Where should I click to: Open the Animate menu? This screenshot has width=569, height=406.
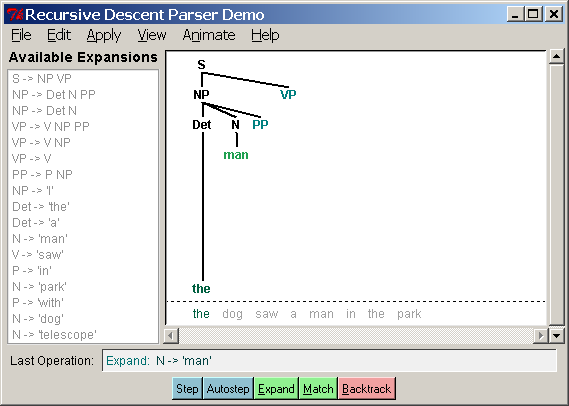click(x=209, y=35)
